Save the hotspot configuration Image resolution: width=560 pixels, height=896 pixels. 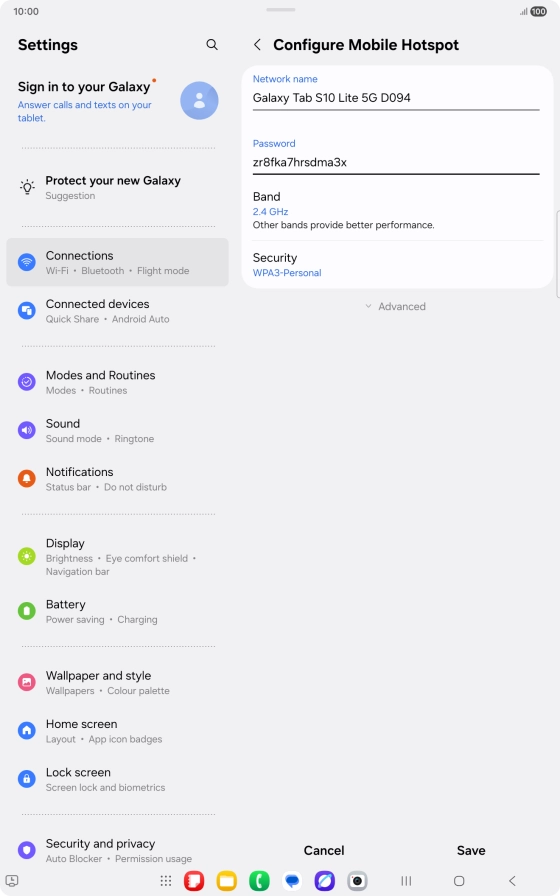point(471,850)
